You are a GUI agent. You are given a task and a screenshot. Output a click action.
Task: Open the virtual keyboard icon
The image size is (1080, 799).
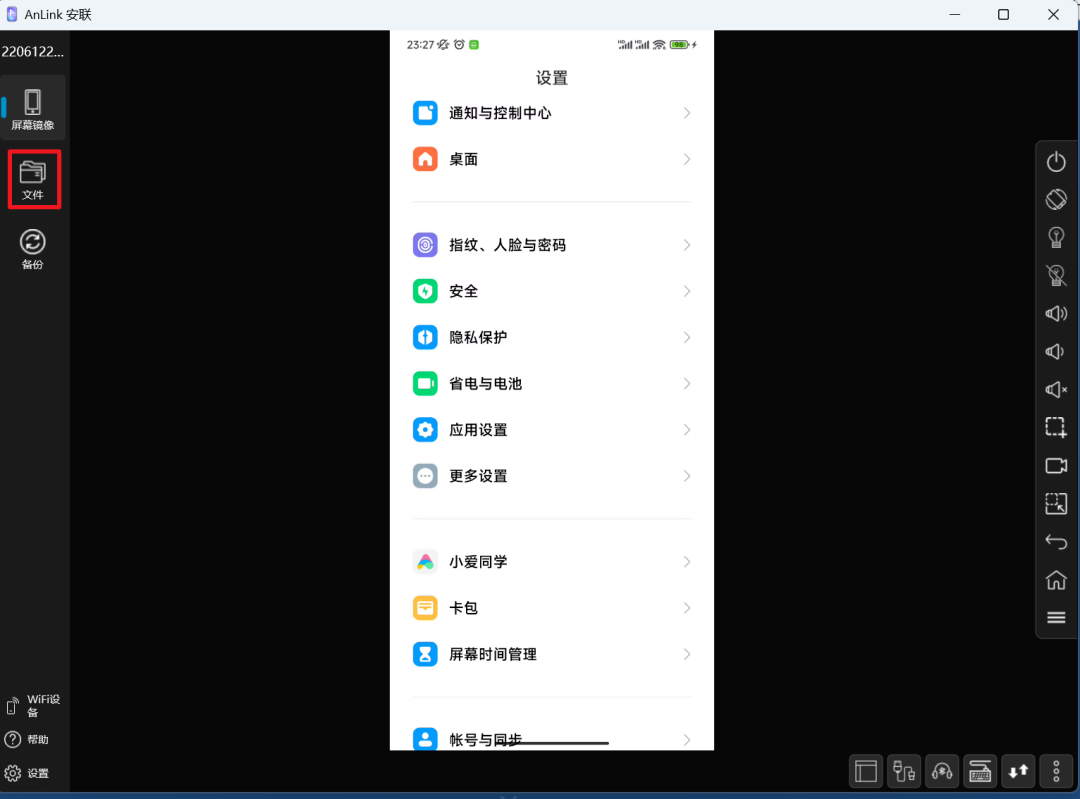(x=979, y=771)
